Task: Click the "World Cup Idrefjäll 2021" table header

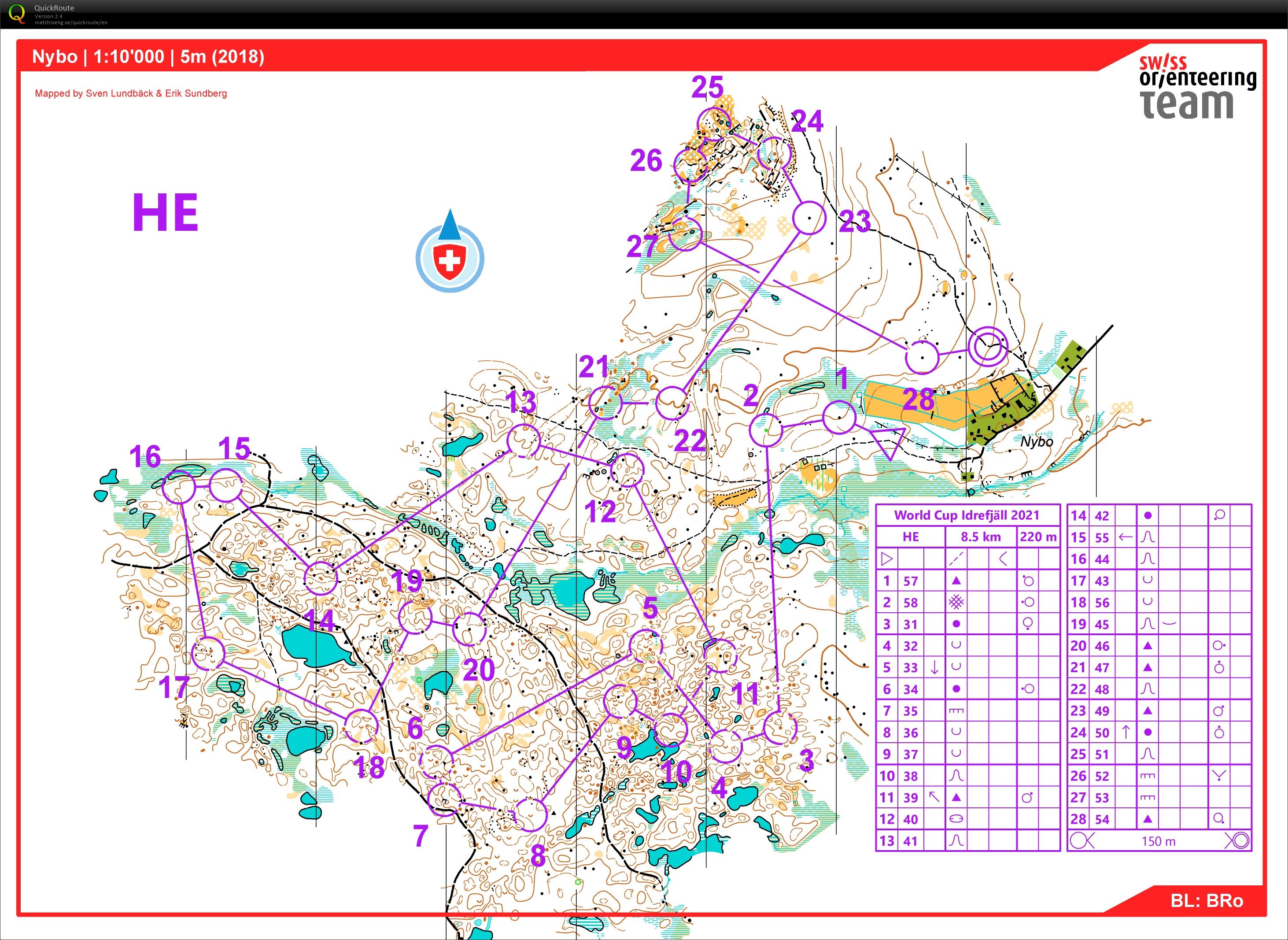Action: click(x=967, y=515)
